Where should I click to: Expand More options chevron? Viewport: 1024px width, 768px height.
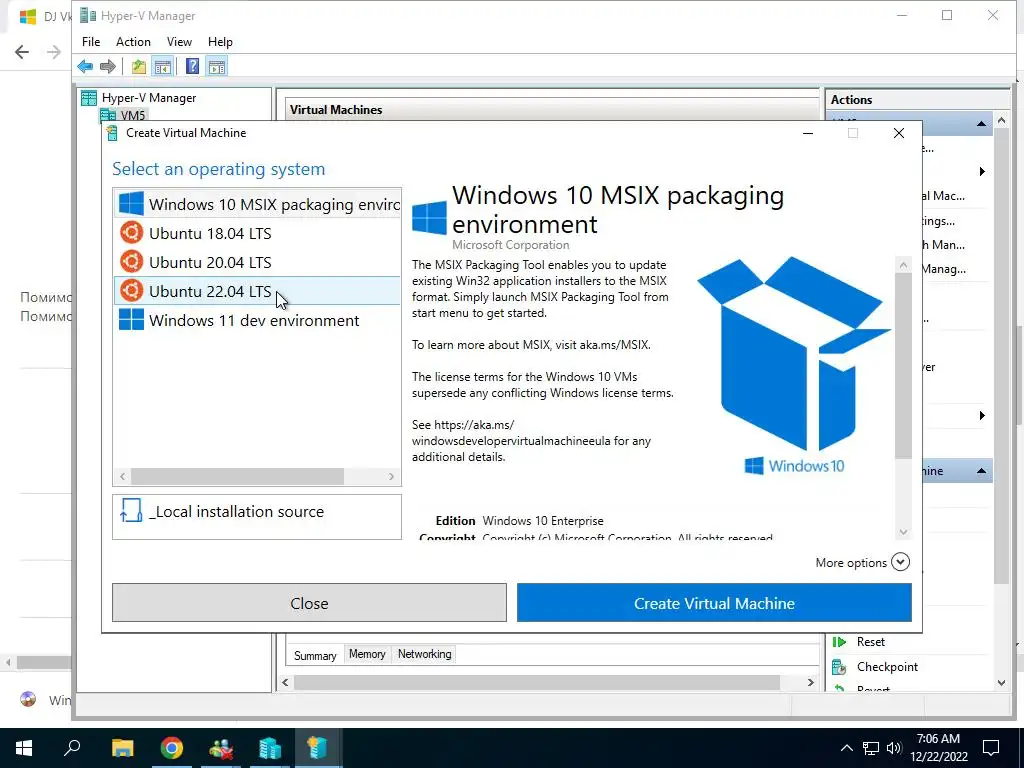[x=900, y=562]
